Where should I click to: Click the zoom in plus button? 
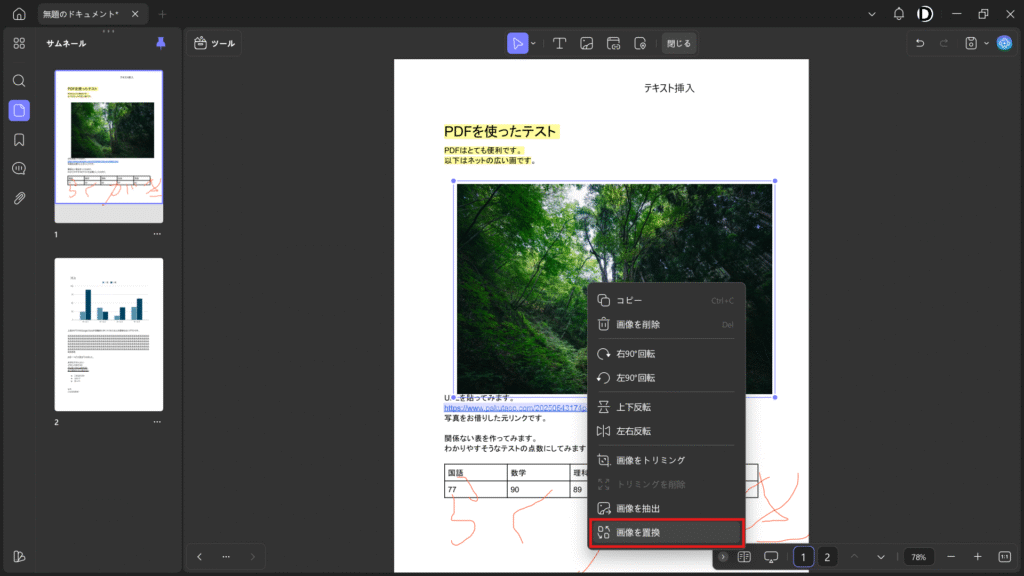click(x=977, y=556)
